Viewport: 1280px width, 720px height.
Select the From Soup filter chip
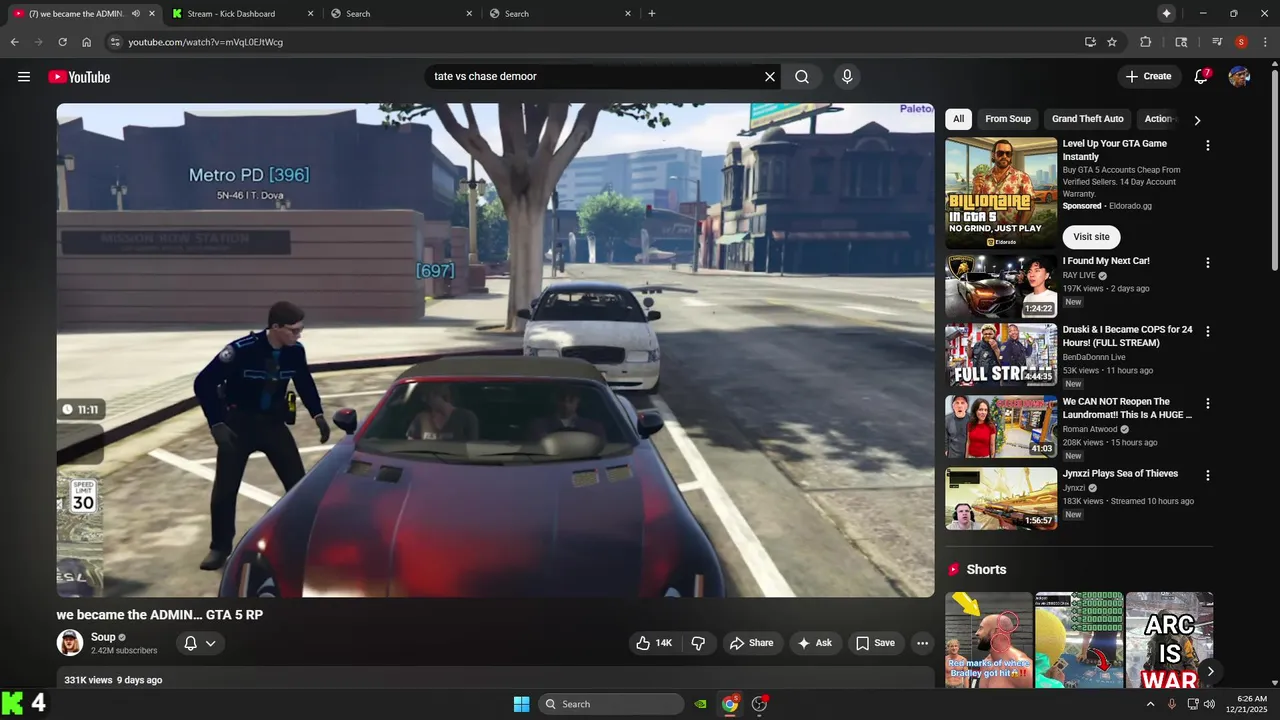click(1008, 119)
